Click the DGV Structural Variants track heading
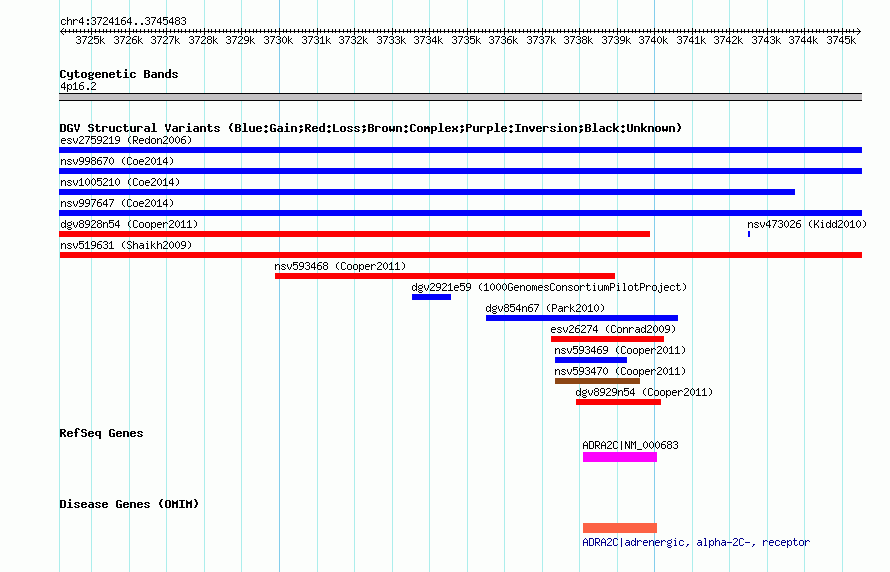Screen dimensions: 890x572 pos(371,128)
